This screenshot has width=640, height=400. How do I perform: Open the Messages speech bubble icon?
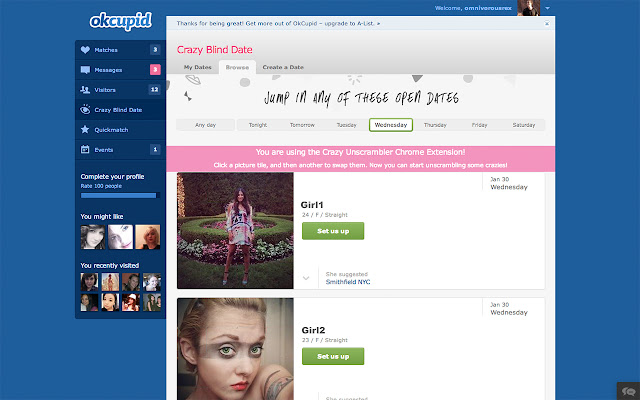[x=85, y=69]
